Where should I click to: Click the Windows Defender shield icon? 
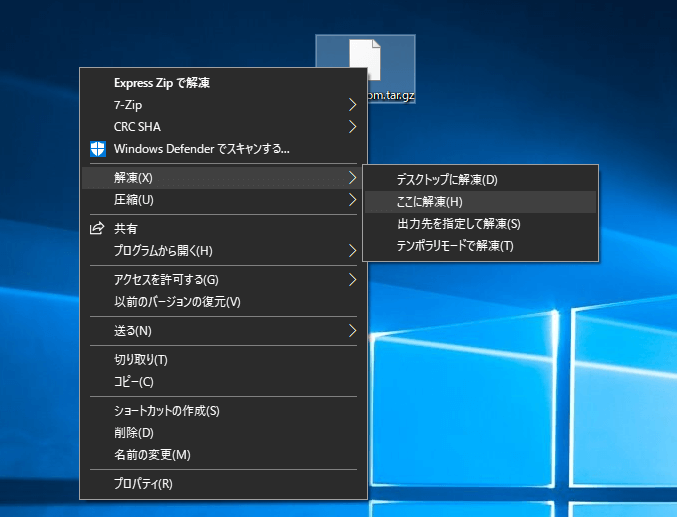(x=98, y=149)
